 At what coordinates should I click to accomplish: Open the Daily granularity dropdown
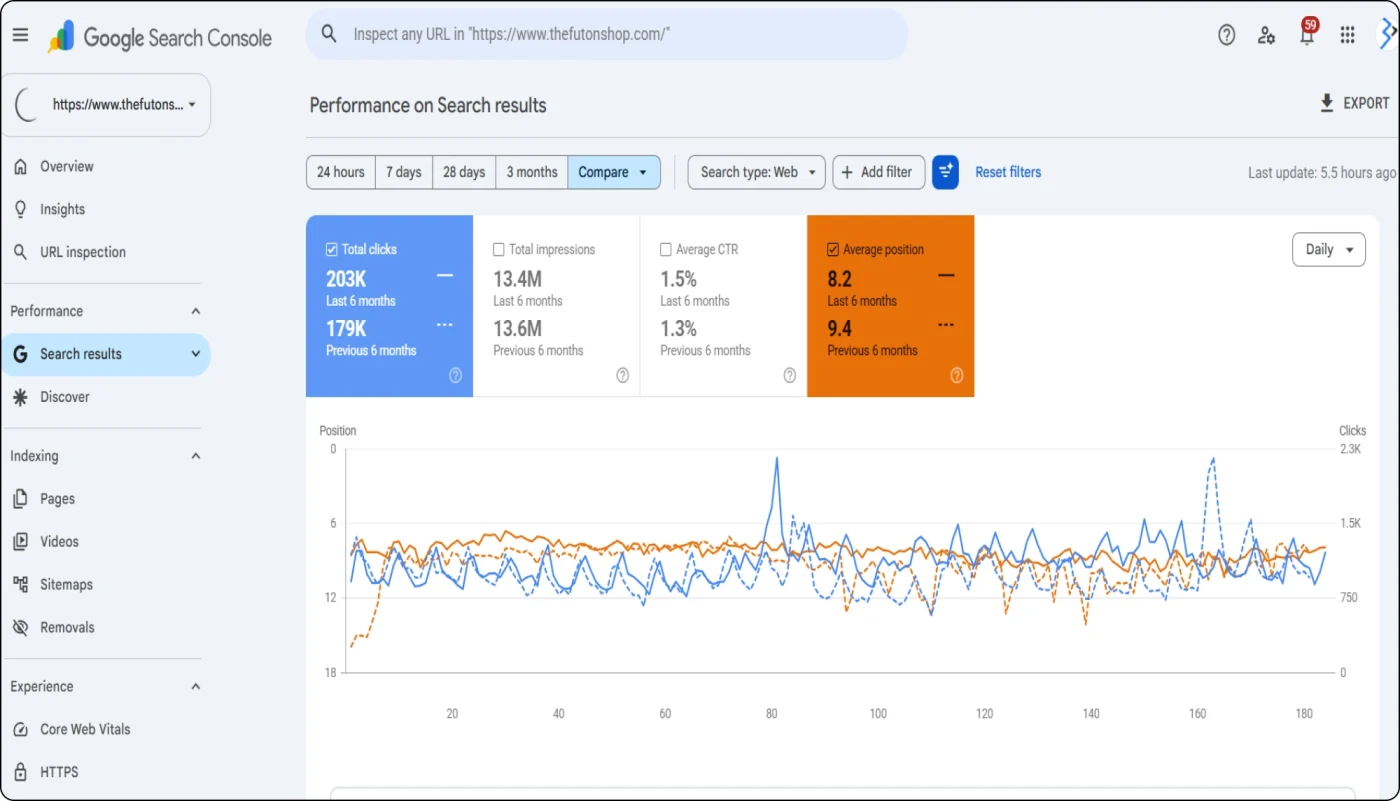(1329, 250)
